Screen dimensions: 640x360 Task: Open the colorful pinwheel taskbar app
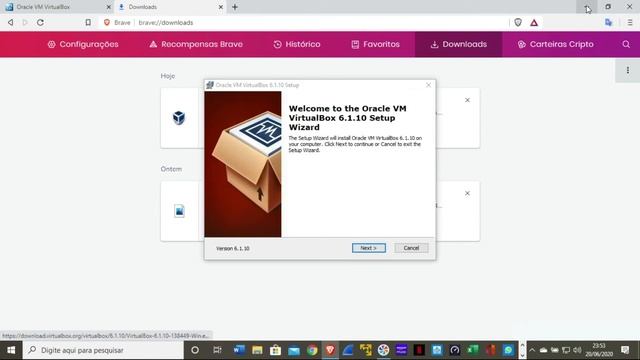point(383,350)
